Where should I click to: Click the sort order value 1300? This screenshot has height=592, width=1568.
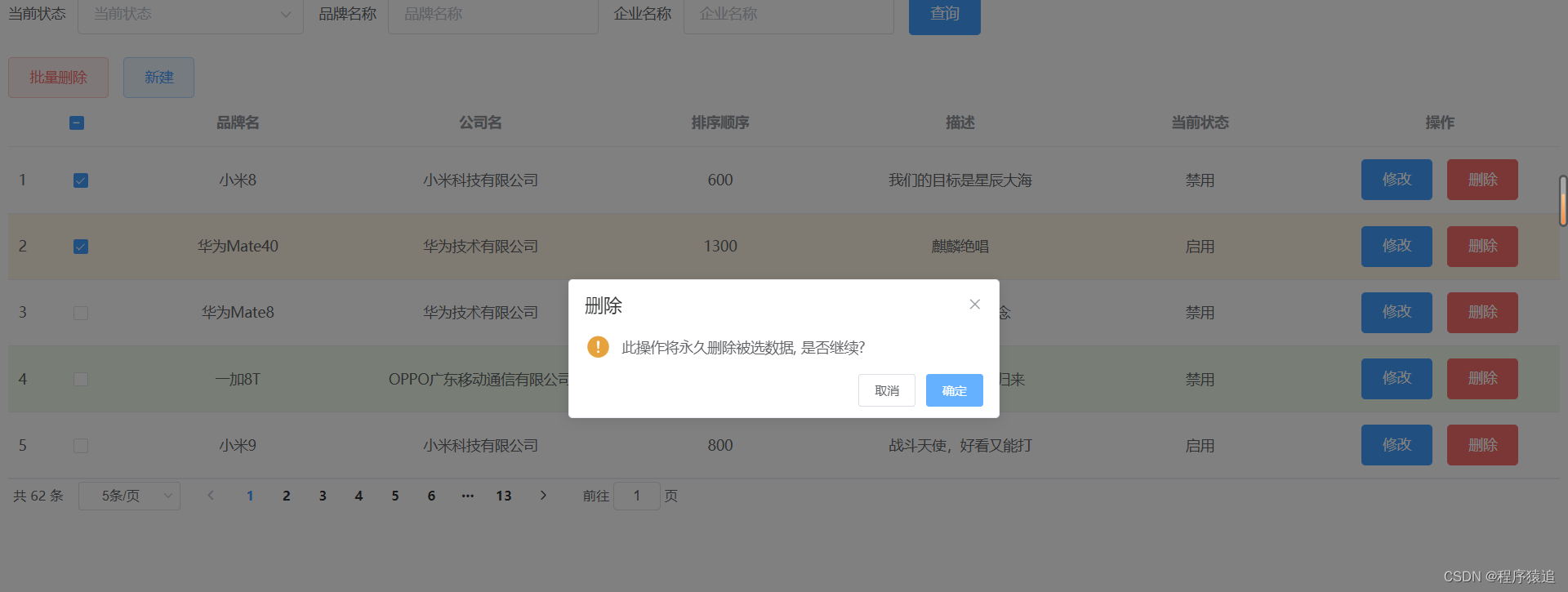[x=720, y=247]
